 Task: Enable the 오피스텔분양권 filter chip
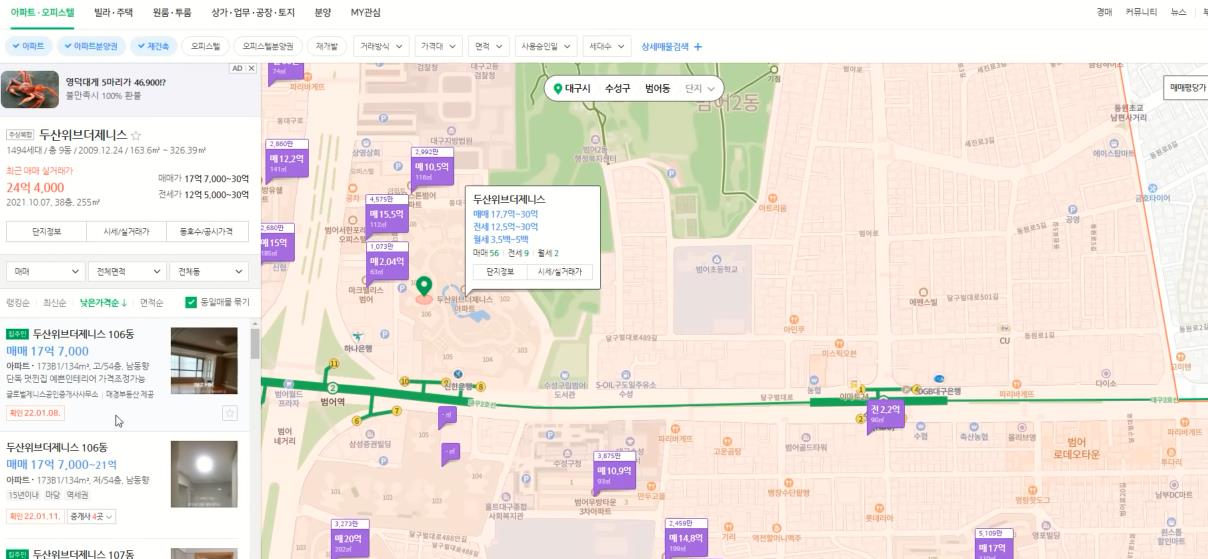pyautogui.click(x=268, y=46)
